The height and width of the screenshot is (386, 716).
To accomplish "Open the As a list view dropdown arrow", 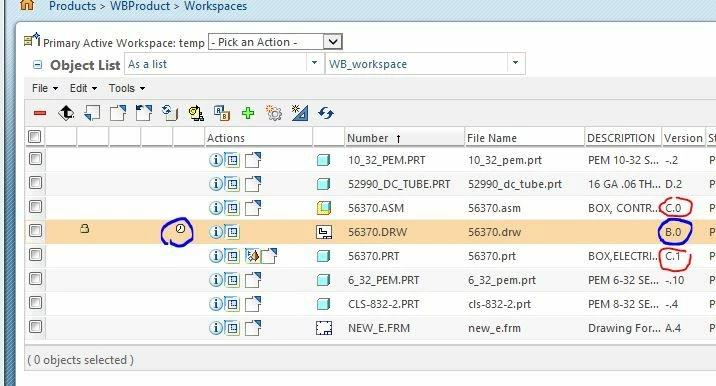I will pos(315,63).
